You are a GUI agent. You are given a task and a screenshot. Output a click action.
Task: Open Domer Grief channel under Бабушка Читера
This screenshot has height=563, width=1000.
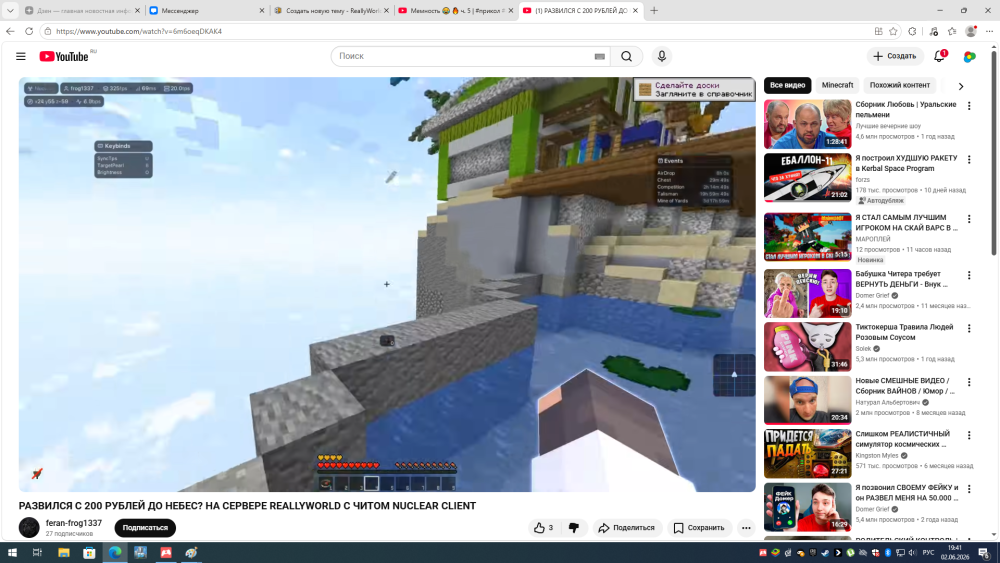click(872, 295)
